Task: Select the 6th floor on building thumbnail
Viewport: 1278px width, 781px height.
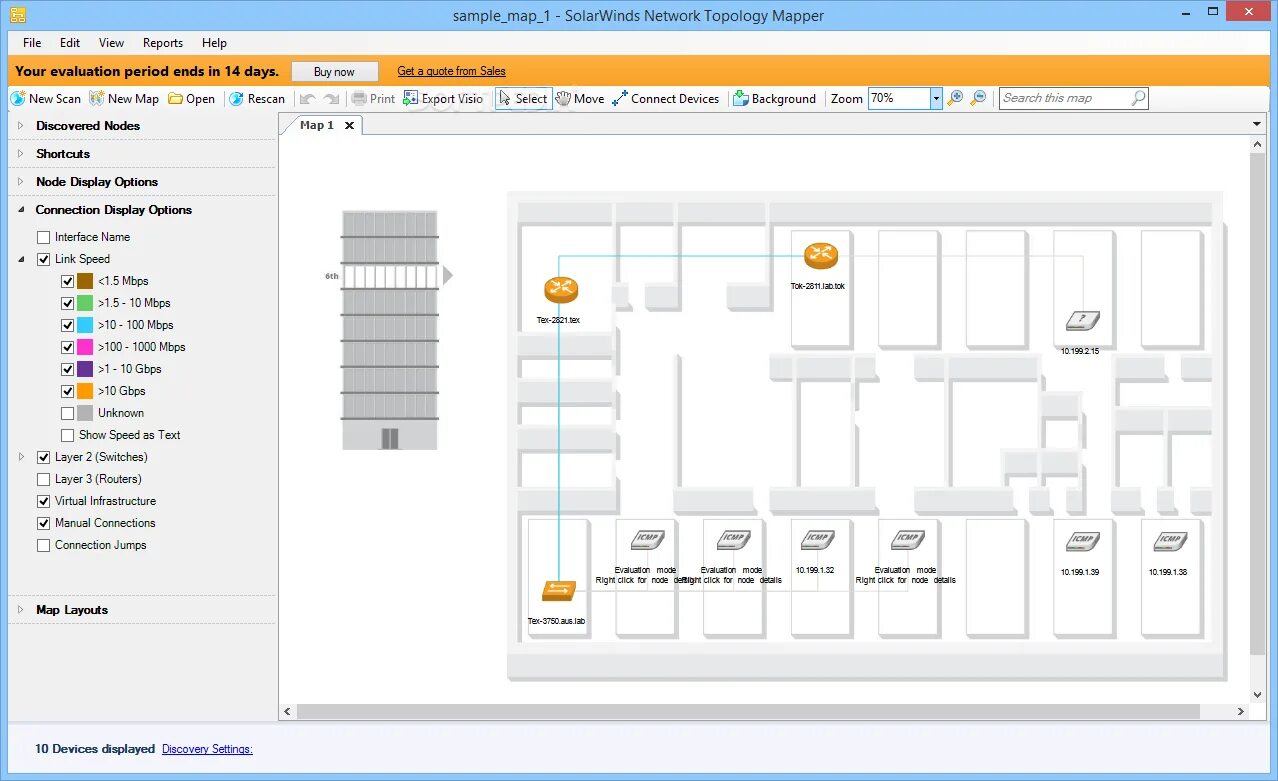Action: [390, 276]
